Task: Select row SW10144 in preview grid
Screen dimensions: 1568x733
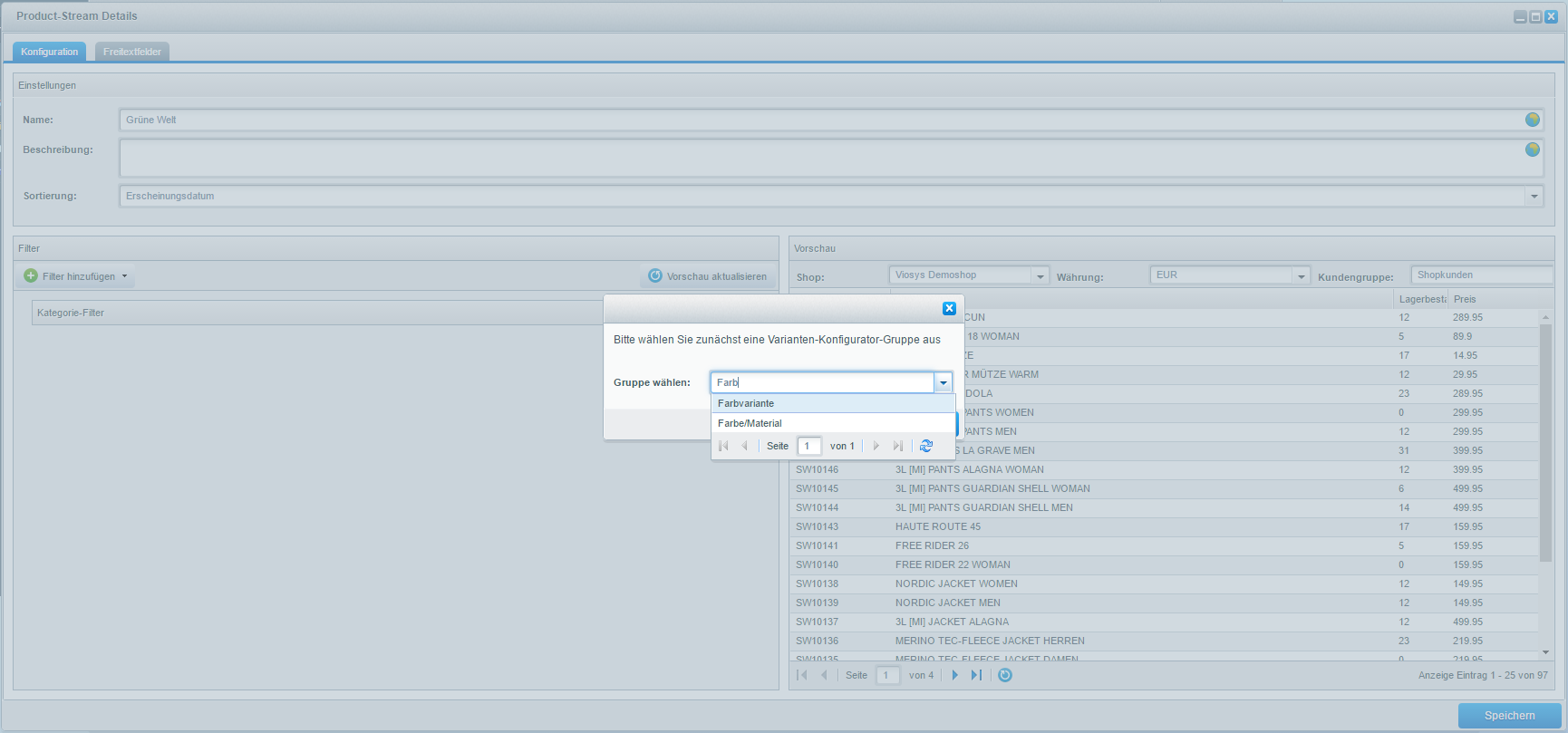Action: pos(1164,507)
